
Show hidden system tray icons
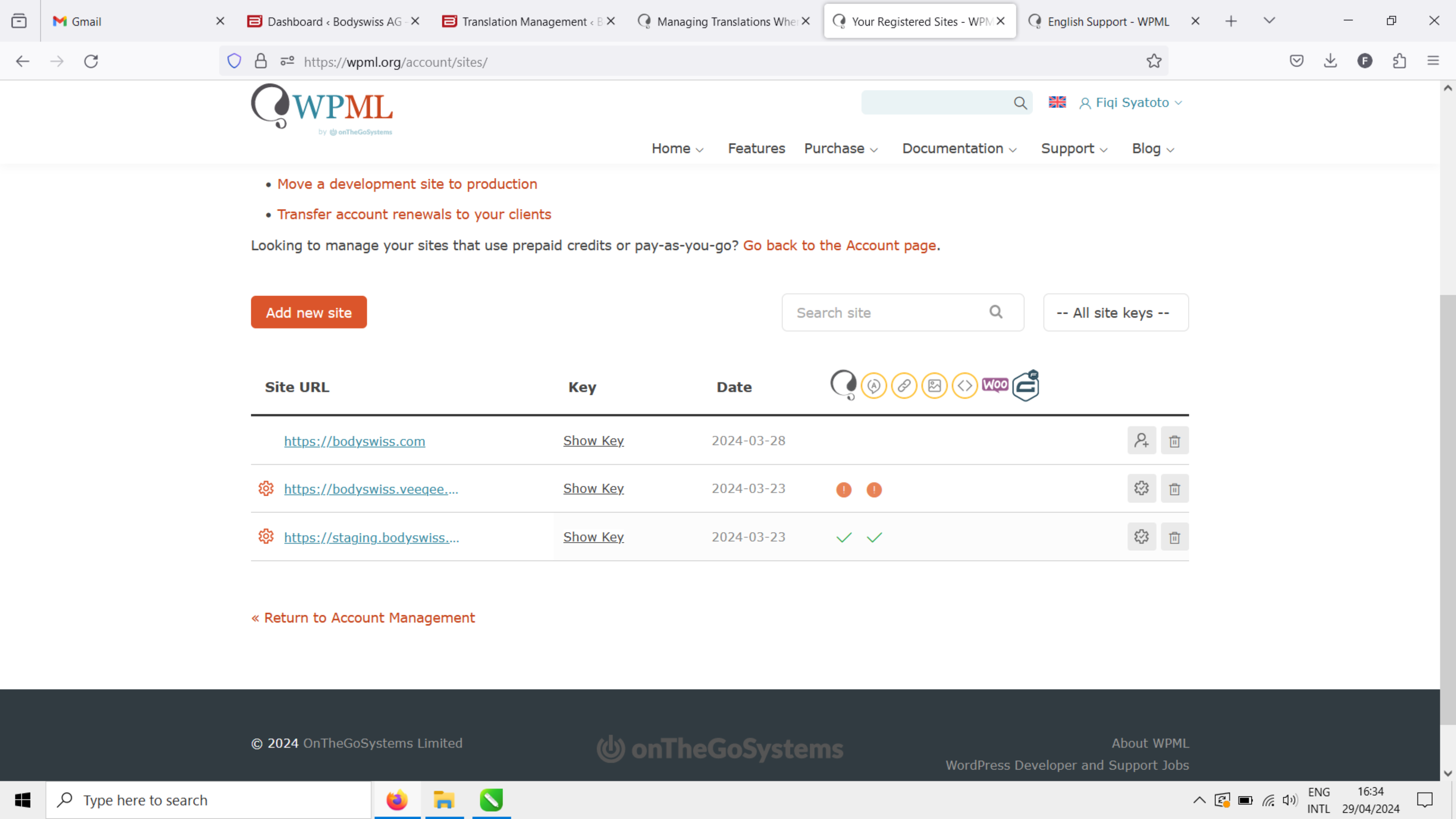pyautogui.click(x=1199, y=800)
